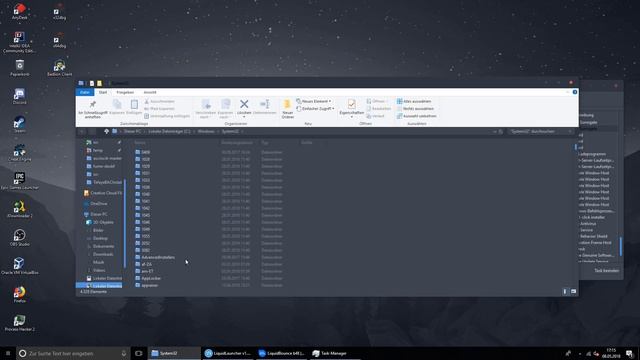Switch to large icons view in status bar
Viewport: 640px width, 360px height.
point(573,291)
